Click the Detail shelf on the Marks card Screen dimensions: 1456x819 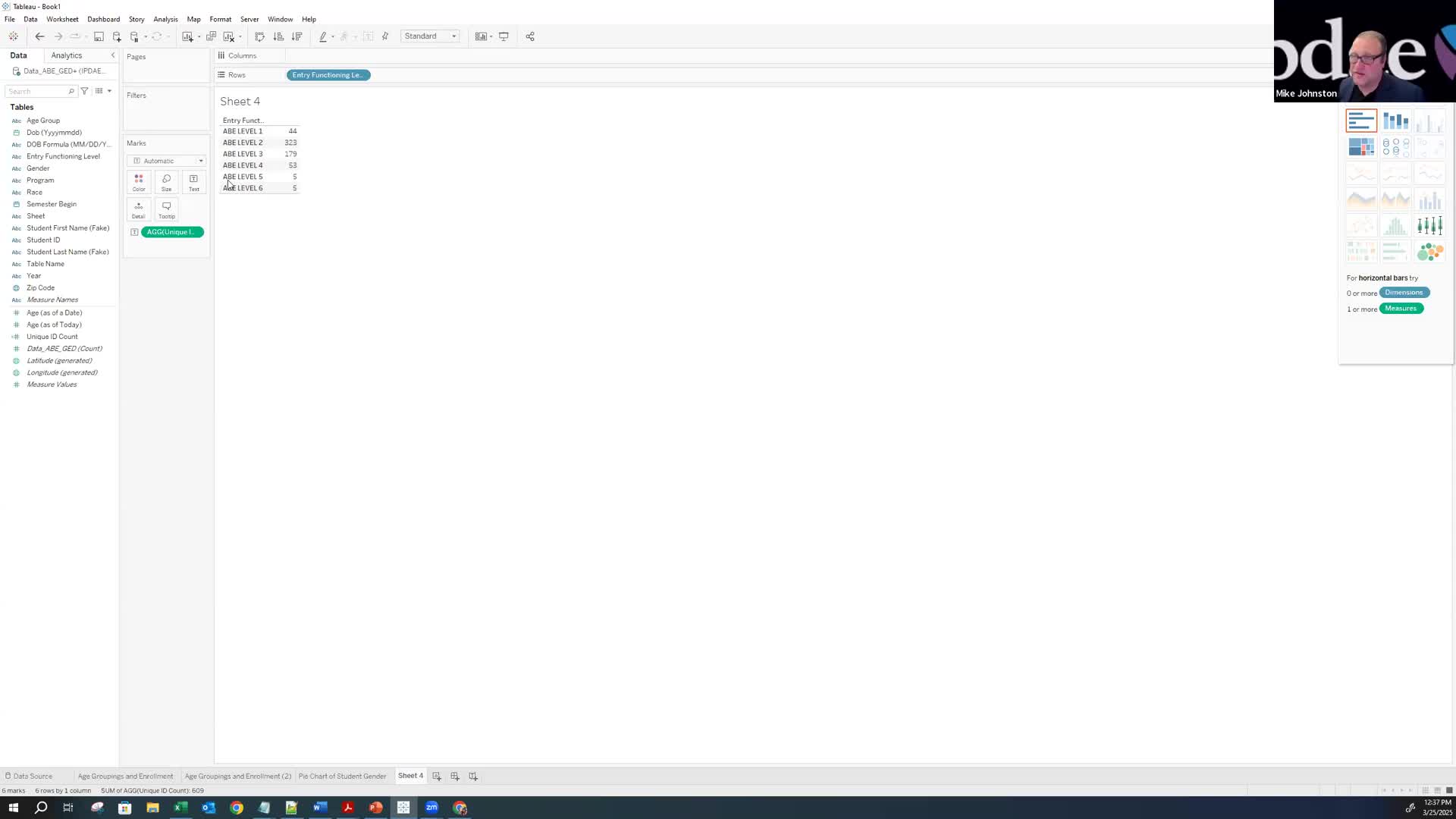(139, 209)
